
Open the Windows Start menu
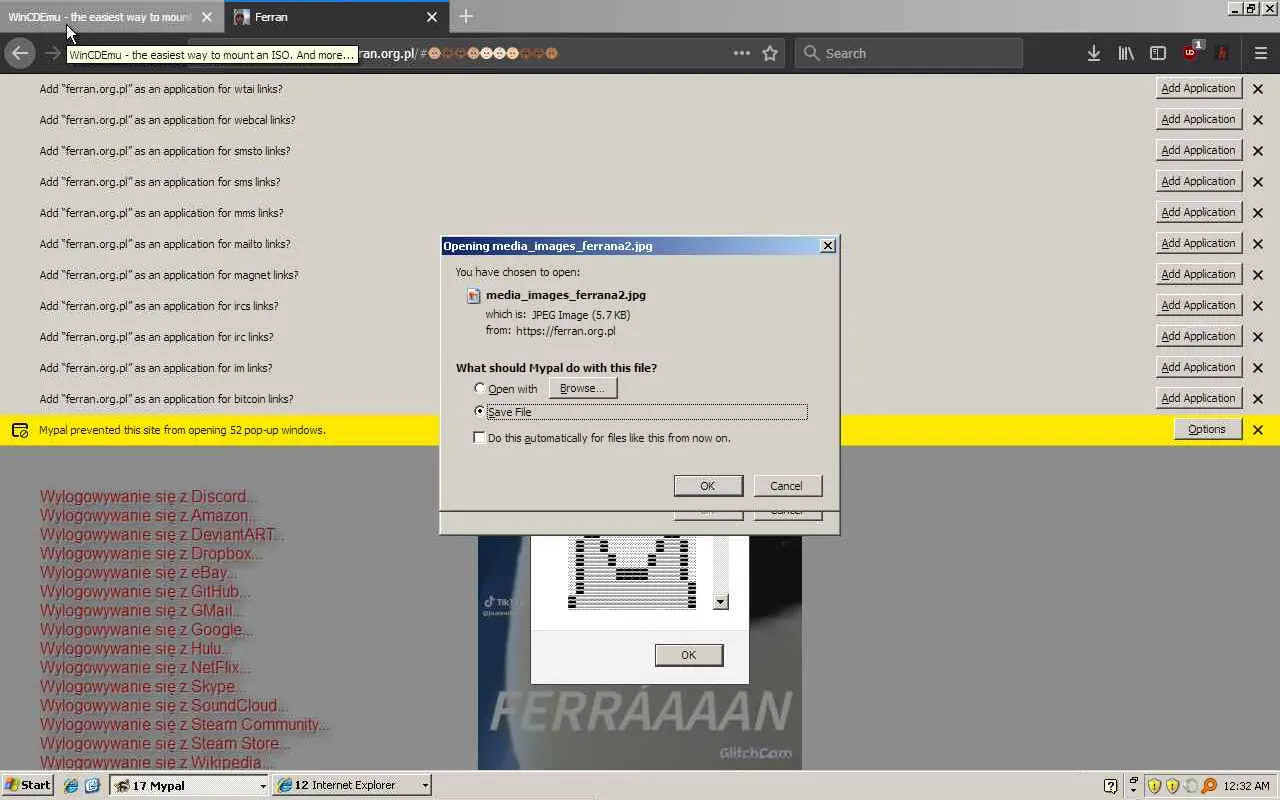point(28,785)
